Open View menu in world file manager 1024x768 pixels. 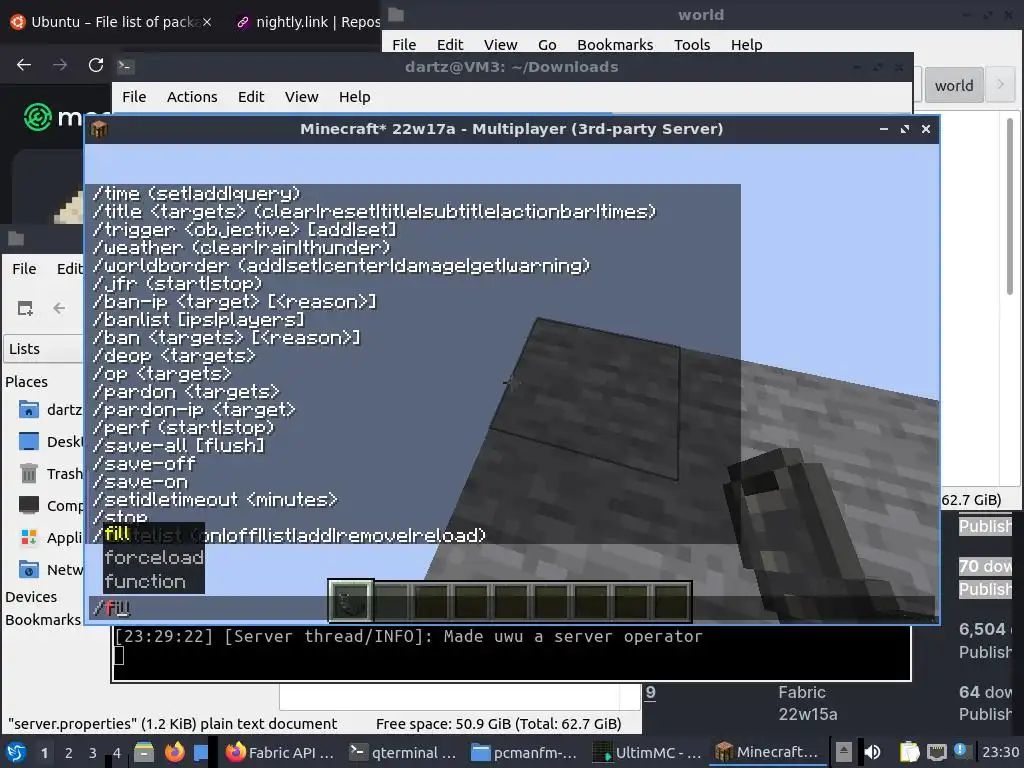[500, 44]
